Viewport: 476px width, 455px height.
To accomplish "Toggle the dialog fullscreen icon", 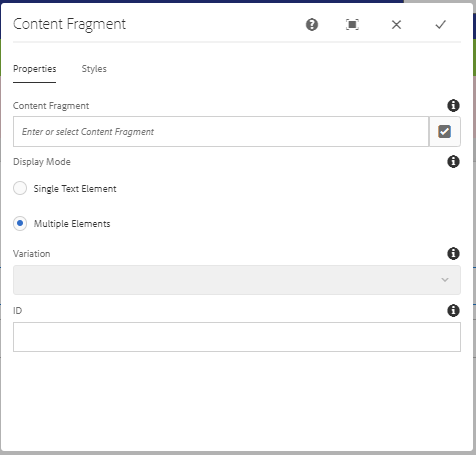I will pyautogui.click(x=352, y=25).
